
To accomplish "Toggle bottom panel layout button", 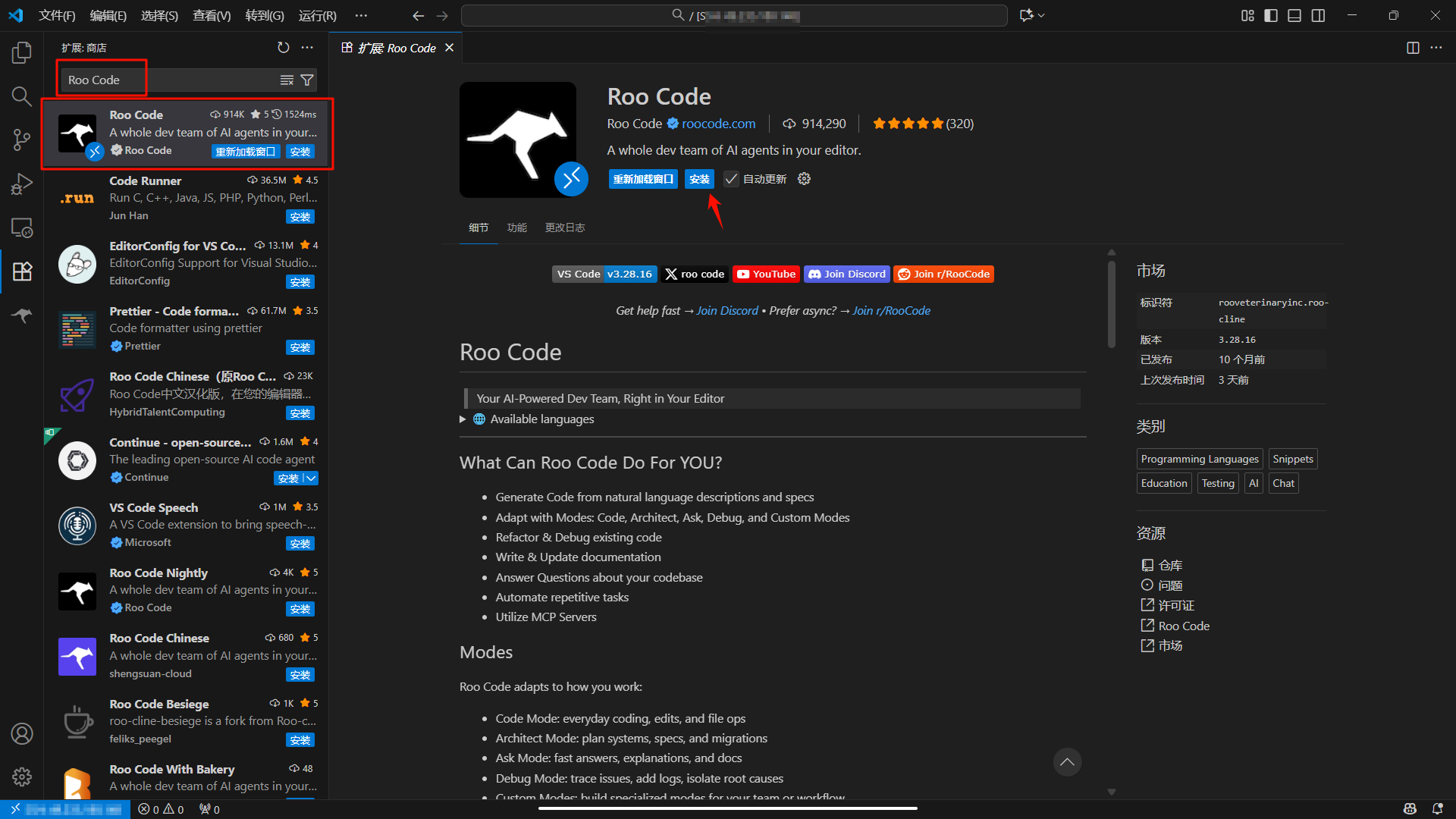I will [1294, 15].
